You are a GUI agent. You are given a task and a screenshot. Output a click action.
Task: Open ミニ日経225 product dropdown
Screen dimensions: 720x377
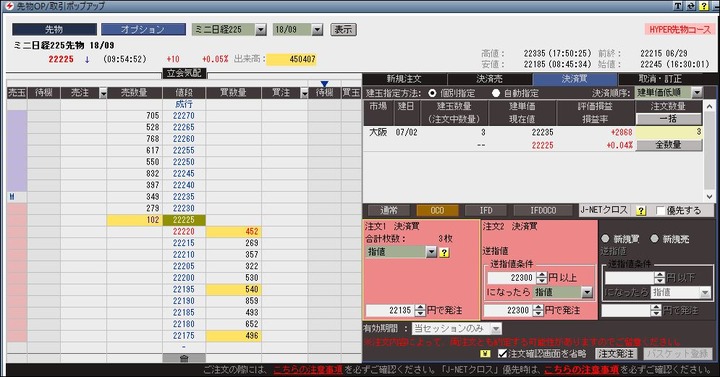pyautogui.click(x=260, y=30)
